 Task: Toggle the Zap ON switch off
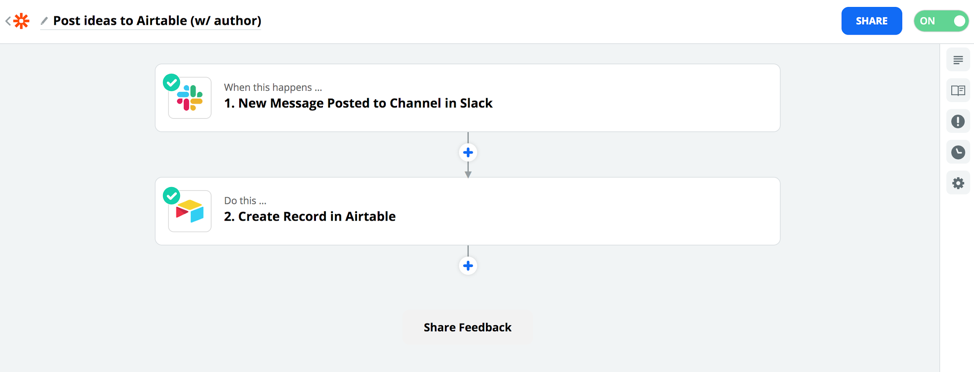(x=940, y=21)
